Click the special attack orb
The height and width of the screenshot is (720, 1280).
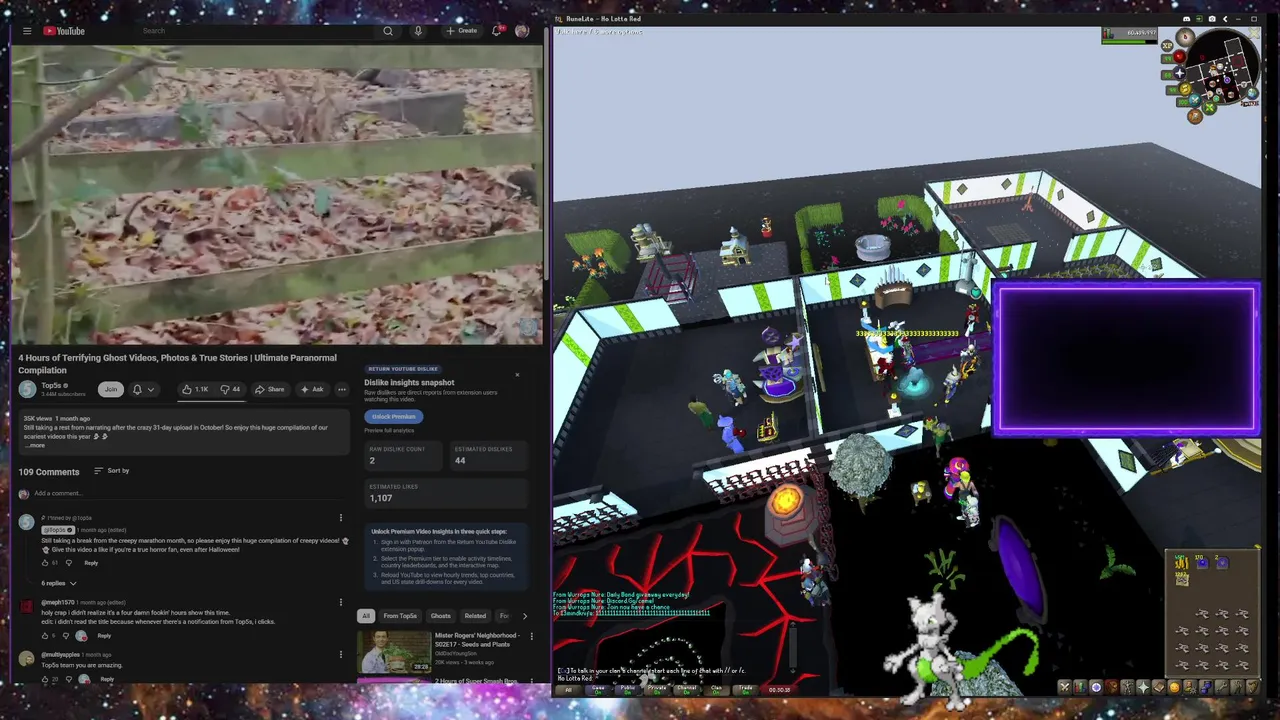[x=1195, y=100]
